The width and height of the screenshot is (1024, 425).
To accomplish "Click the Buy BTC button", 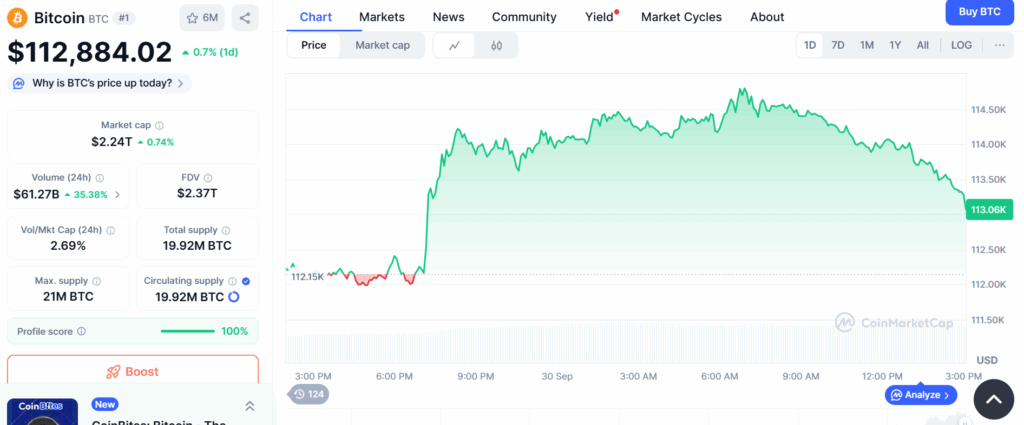I will coord(979,12).
